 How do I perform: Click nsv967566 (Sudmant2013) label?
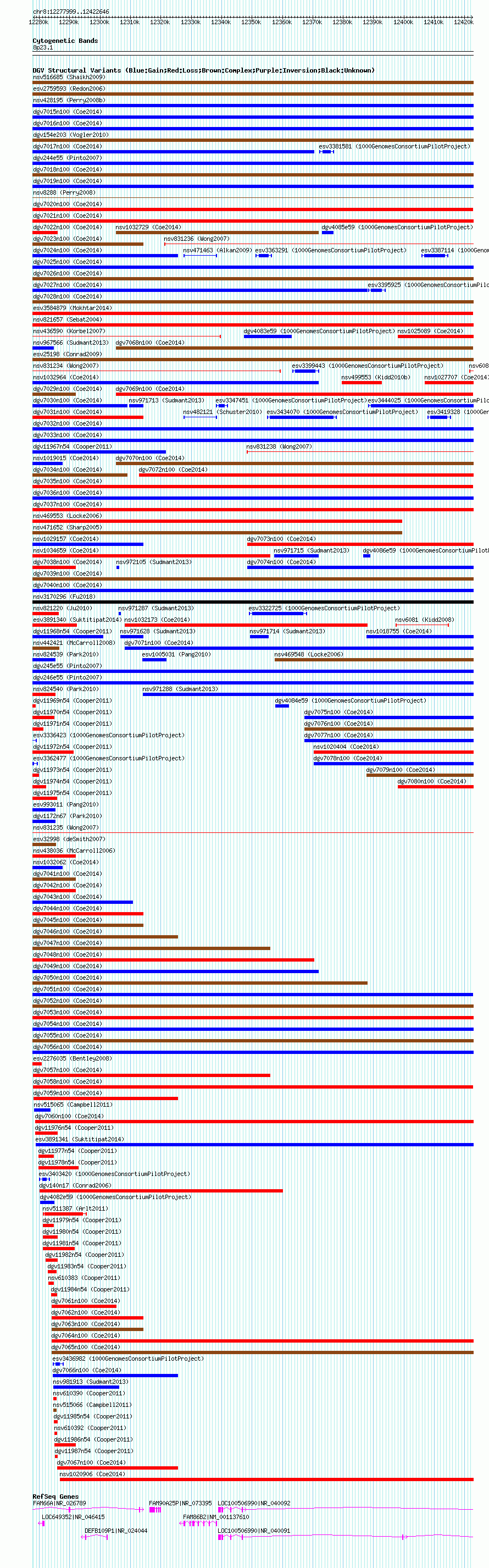point(70,343)
